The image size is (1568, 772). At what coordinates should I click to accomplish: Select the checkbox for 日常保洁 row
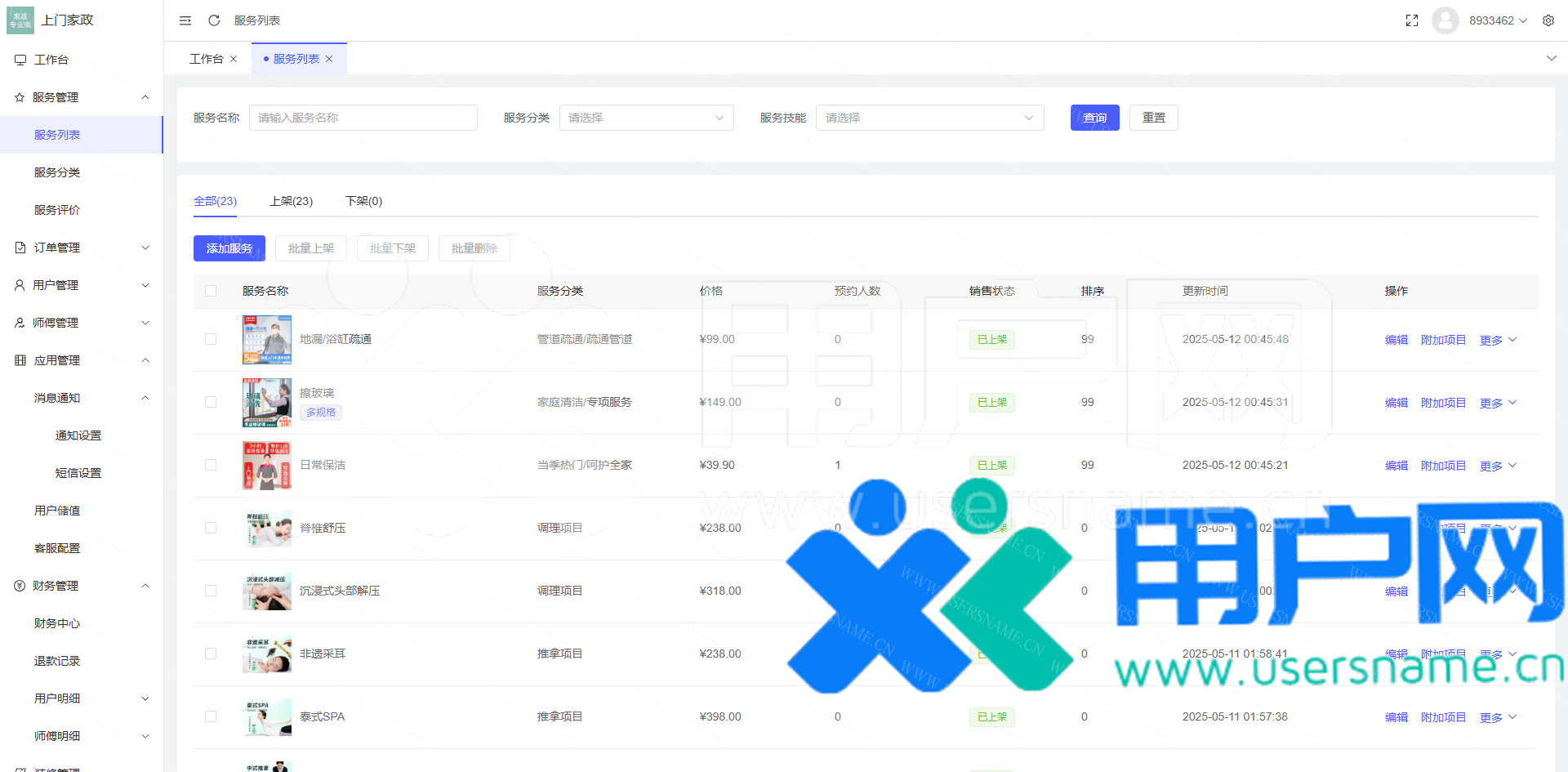tap(211, 465)
